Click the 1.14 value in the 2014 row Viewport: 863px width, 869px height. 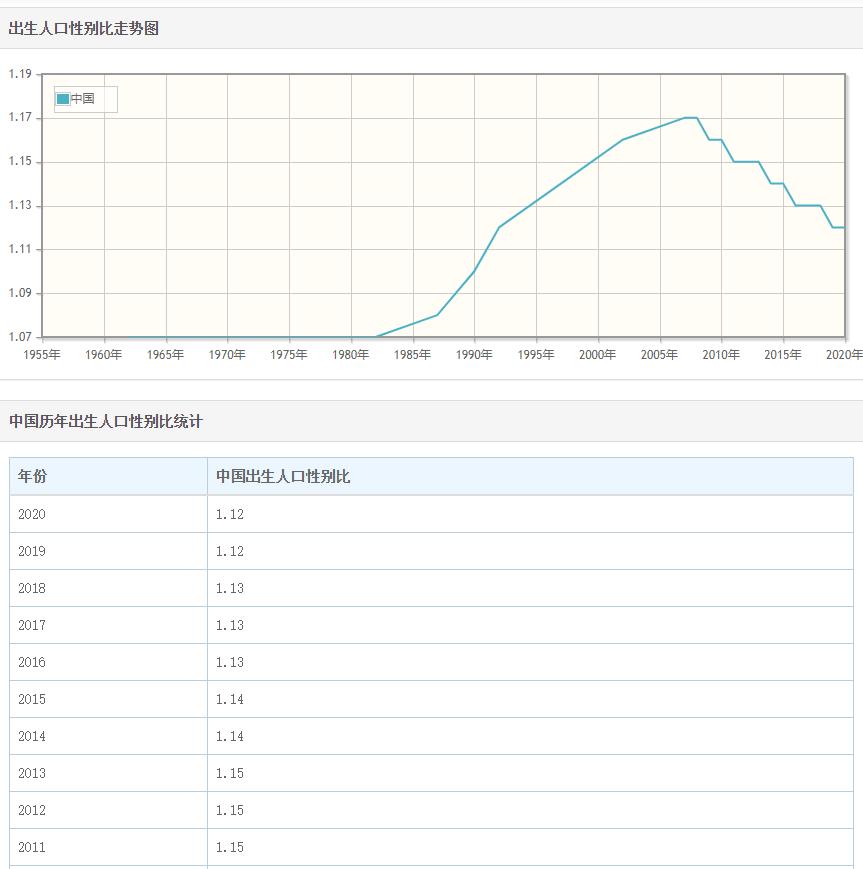[229, 737]
